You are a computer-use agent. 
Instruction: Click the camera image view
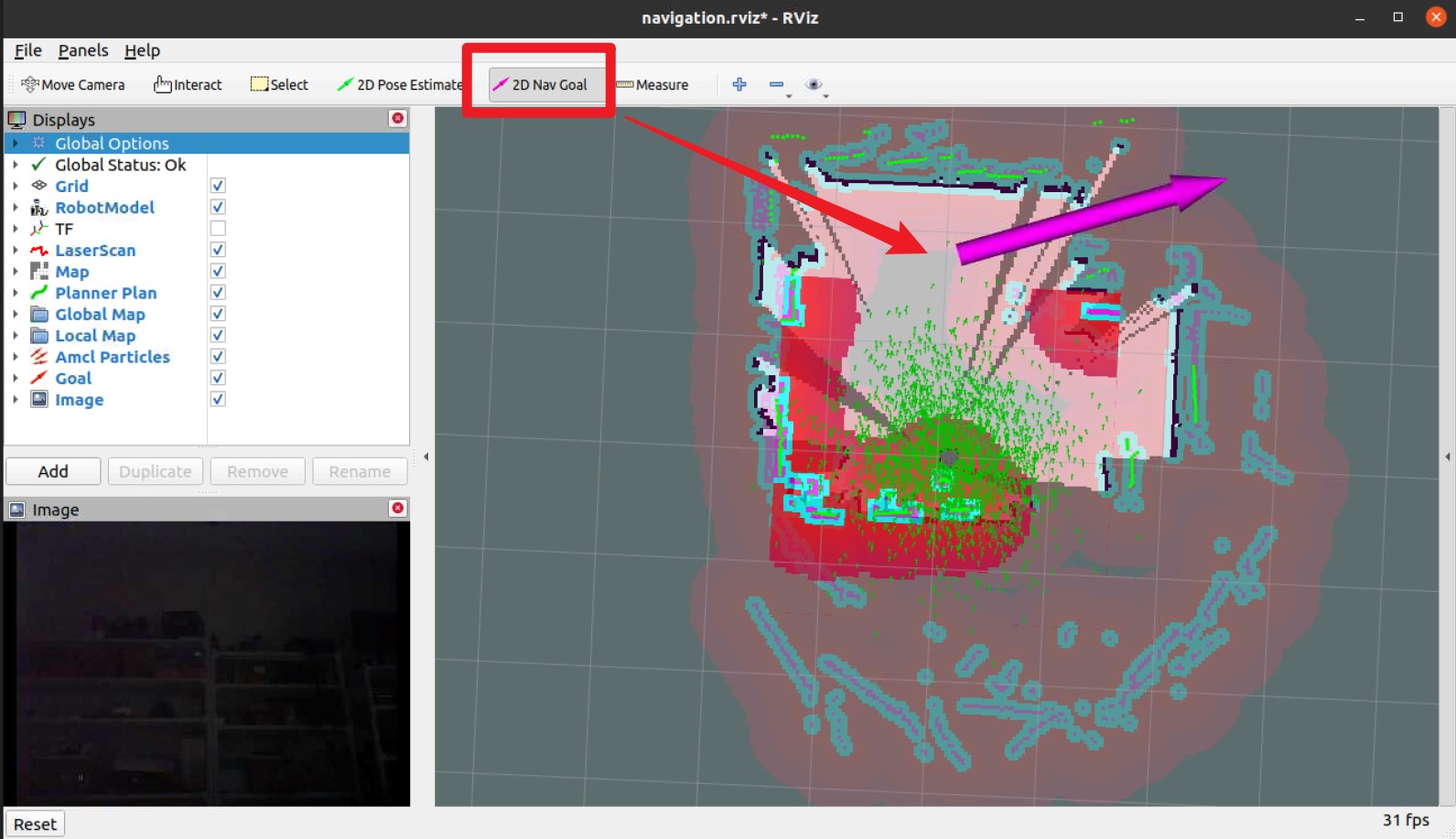tap(207, 663)
